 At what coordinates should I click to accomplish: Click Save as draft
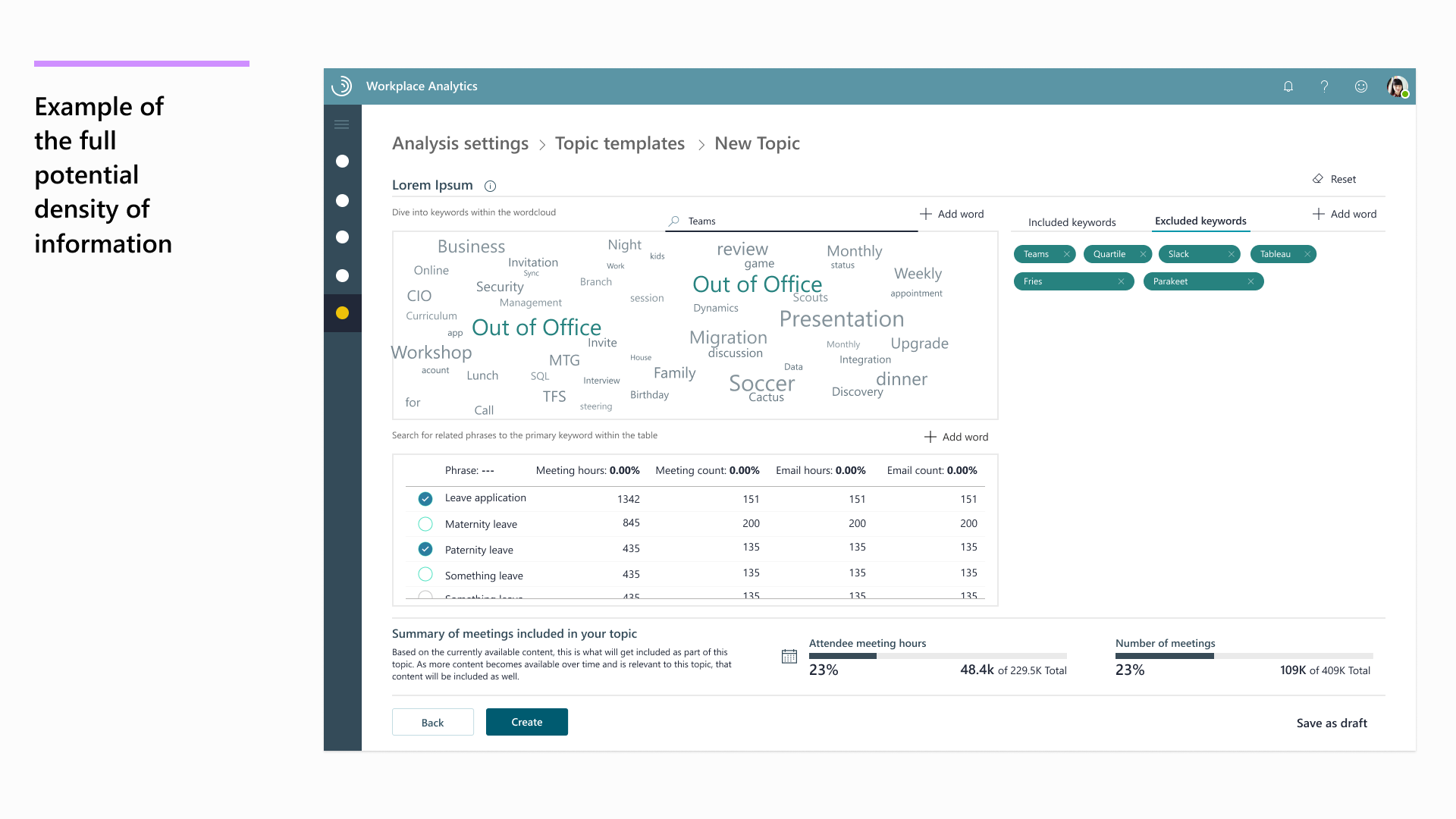[x=1331, y=723]
